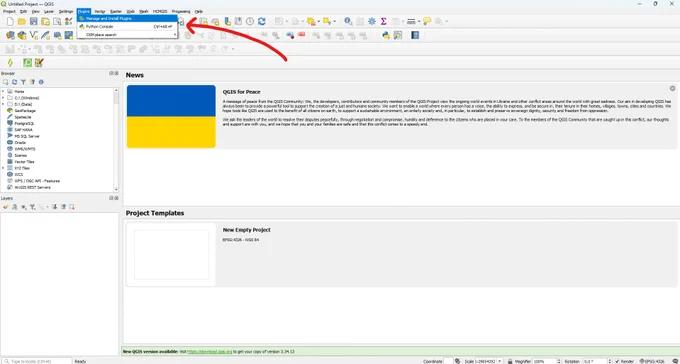
Task: Open the Processing menu
Action: tap(181, 11)
